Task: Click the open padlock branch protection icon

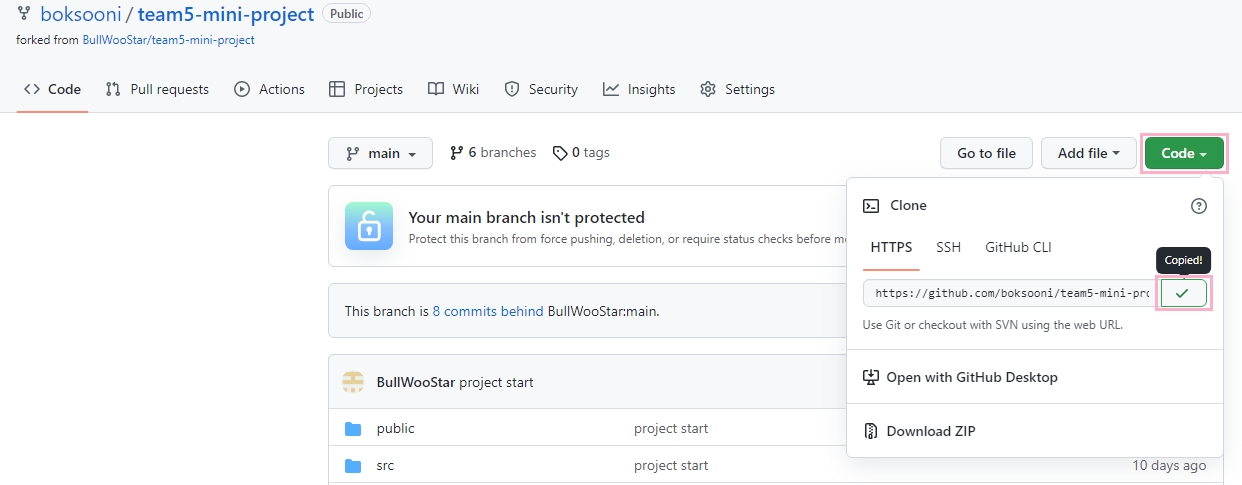Action: (x=369, y=226)
